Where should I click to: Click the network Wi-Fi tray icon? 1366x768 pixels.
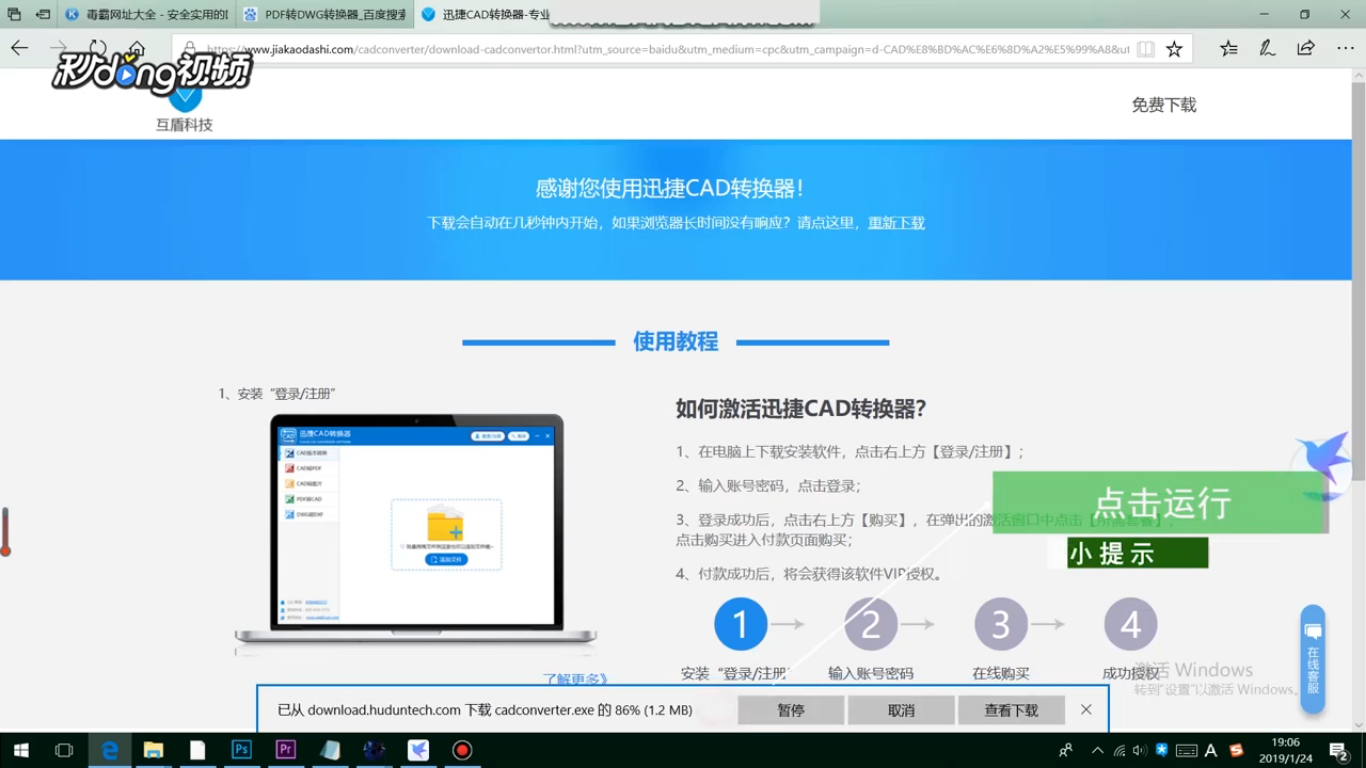coord(1119,750)
